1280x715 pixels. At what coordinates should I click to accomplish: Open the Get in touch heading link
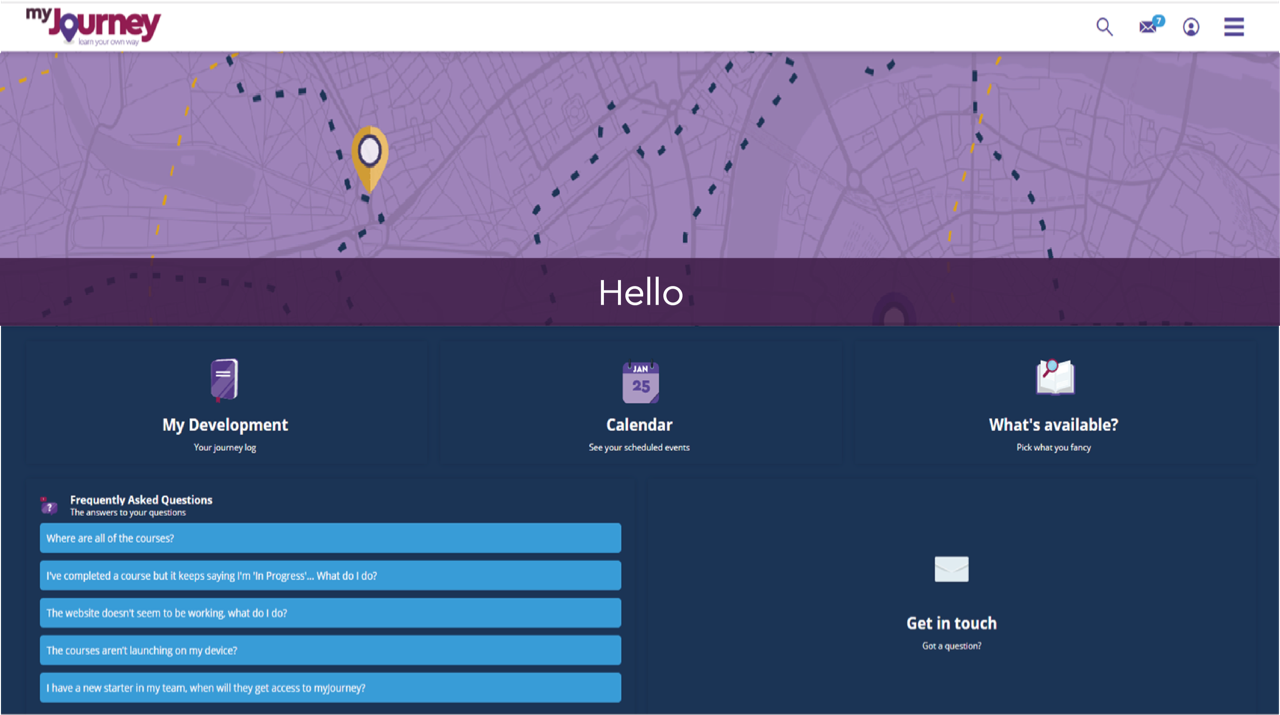click(951, 623)
